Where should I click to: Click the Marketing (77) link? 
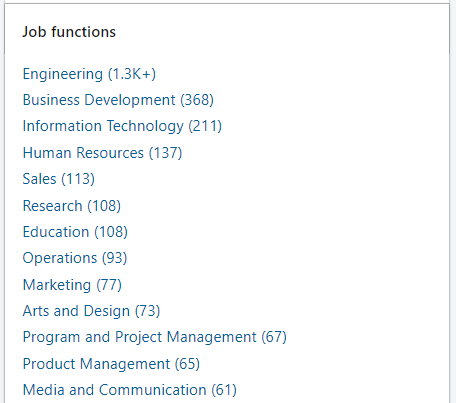click(x=72, y=285)
